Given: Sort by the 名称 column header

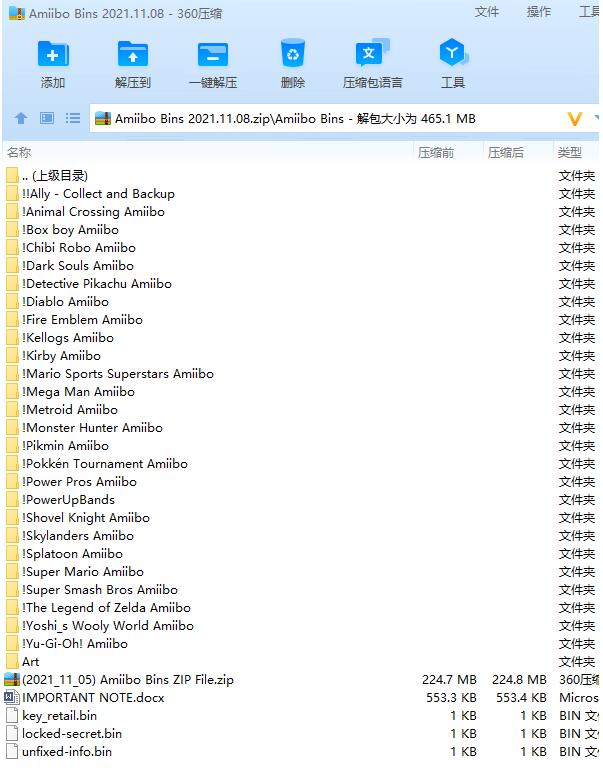Looking at the screenshot, I should [19, 152].
